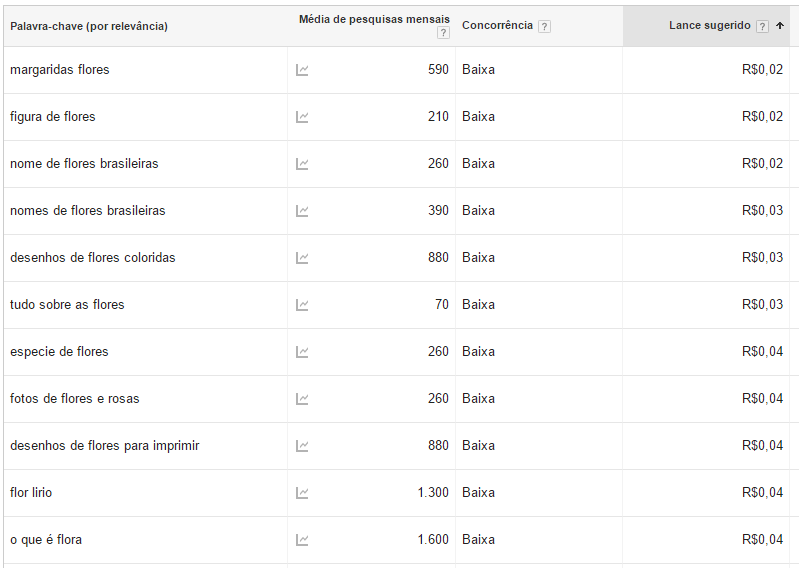Click chart icon in o que é flora row
799x568 pixels.
302,540
